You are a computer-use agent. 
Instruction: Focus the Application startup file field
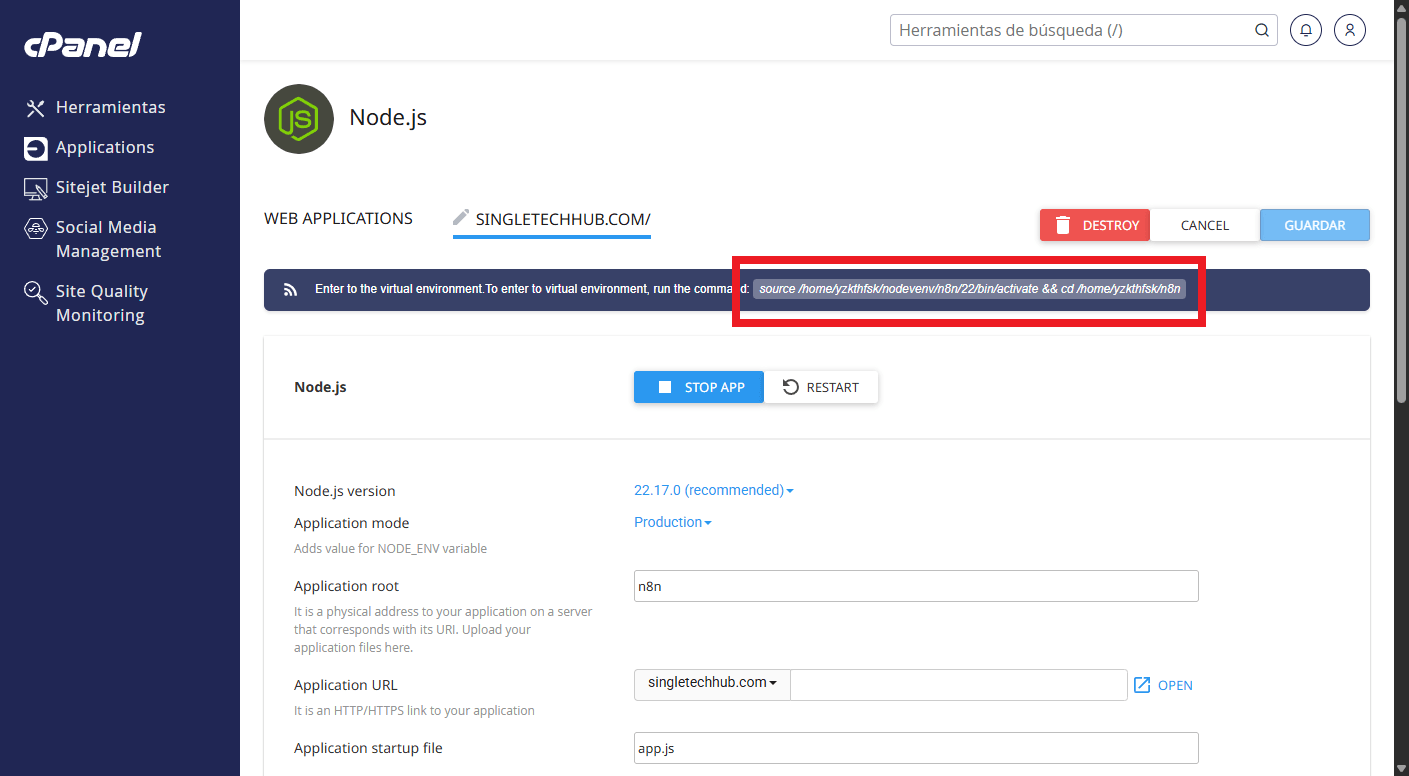click(x=916, y=748)
